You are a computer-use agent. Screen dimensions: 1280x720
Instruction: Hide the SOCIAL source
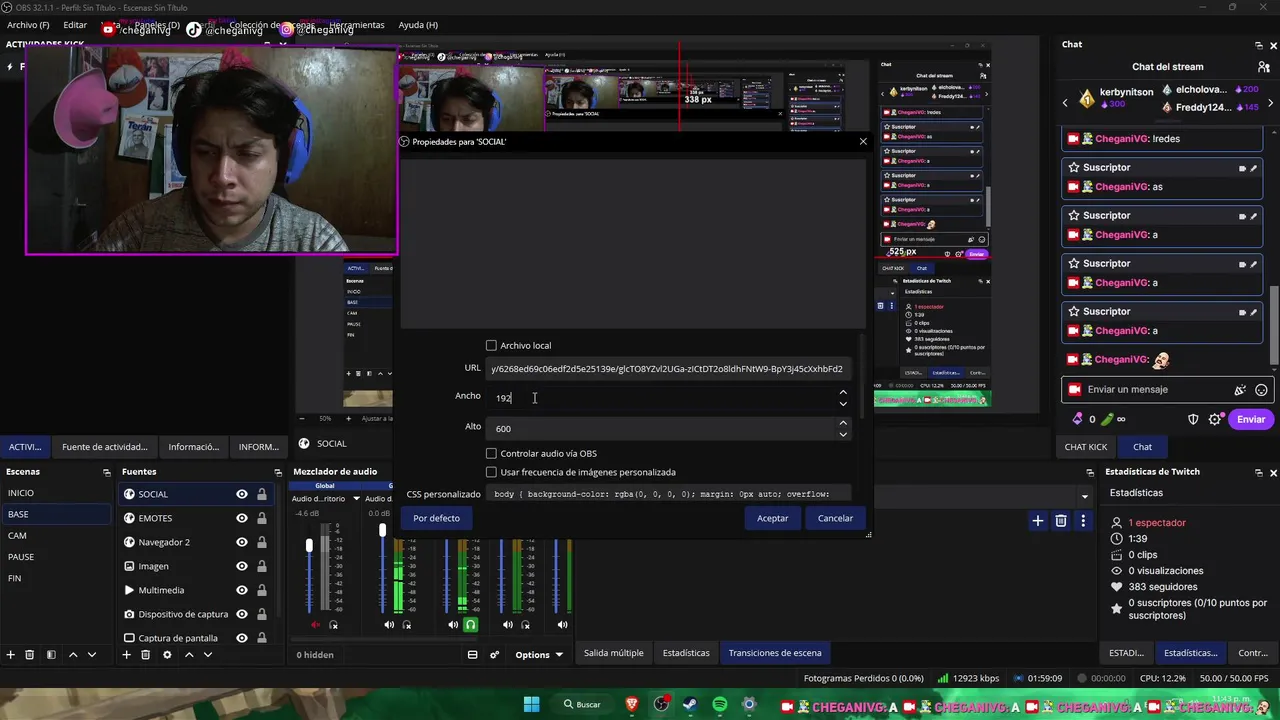click(241, 494)
